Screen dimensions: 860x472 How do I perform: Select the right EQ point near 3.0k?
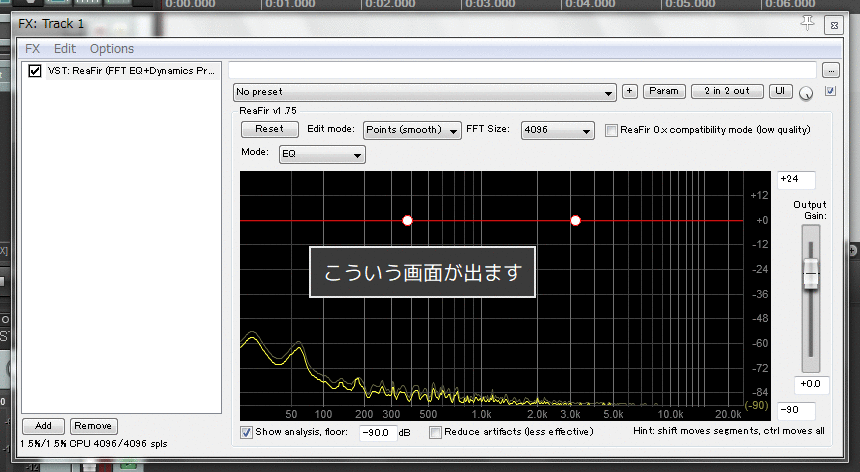[575, 220]
